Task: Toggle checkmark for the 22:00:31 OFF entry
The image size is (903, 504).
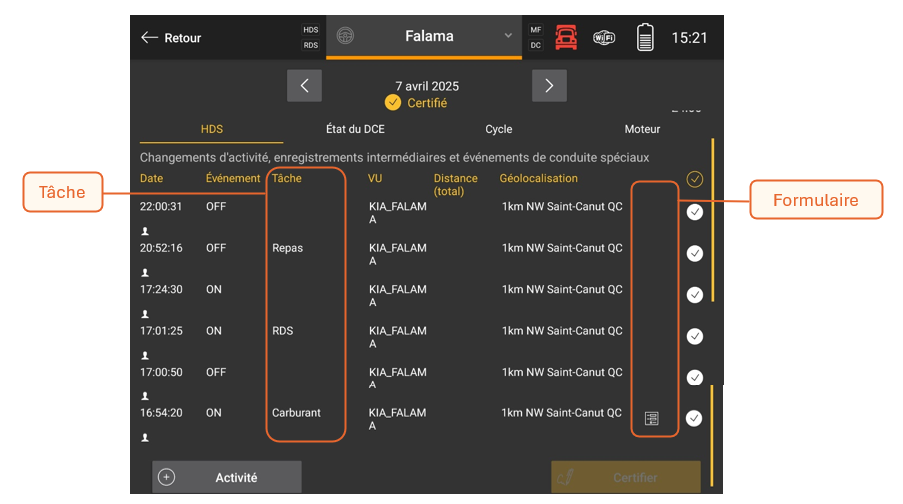Action: (695, 212)
